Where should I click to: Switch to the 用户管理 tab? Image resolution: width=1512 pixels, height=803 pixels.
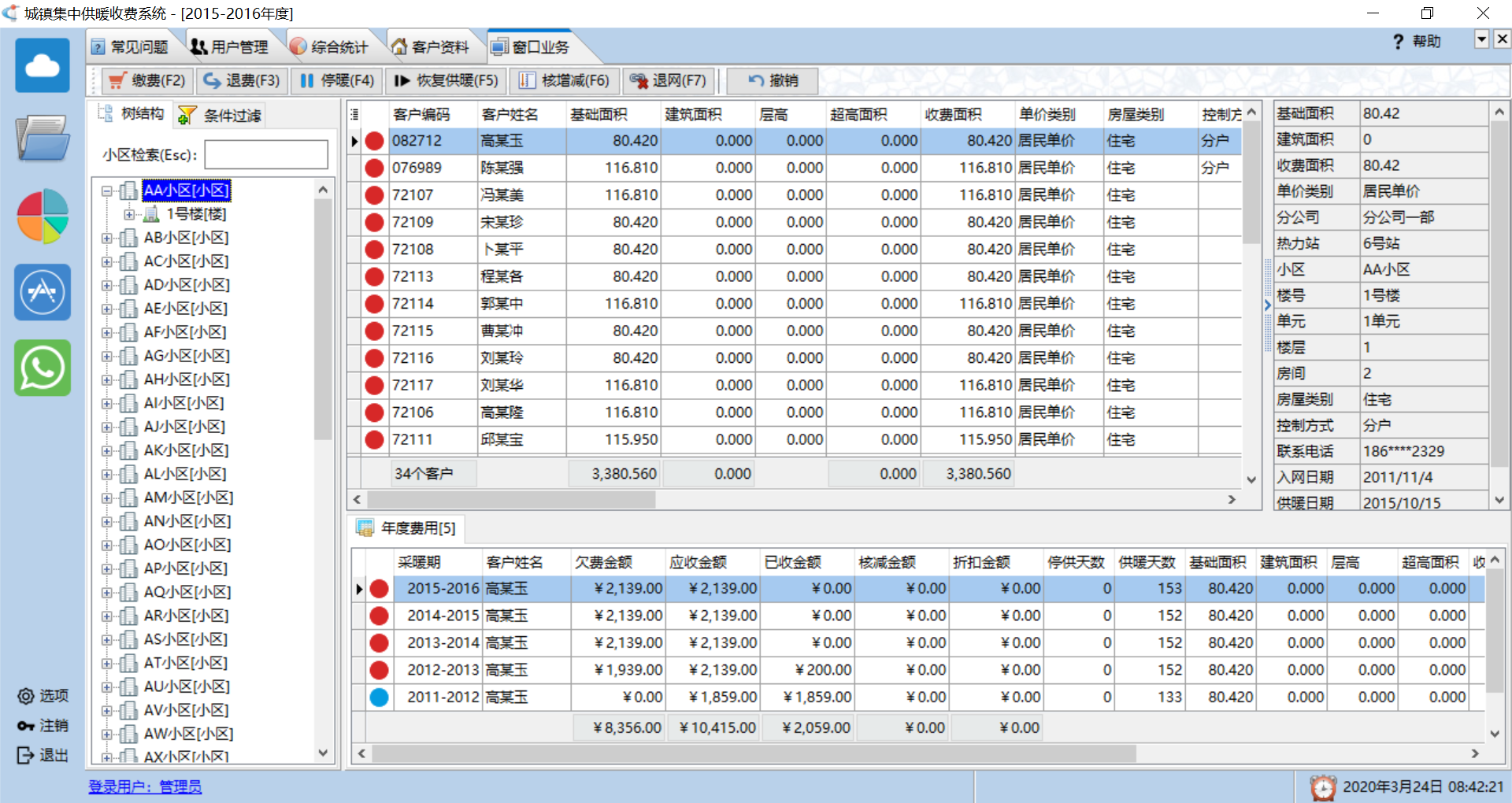pos(233,46)
